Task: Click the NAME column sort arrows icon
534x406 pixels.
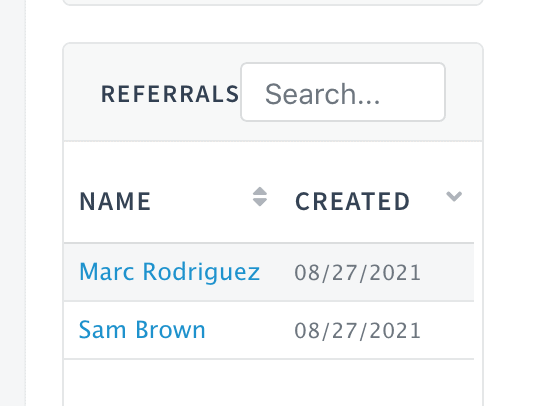Action: click(x=260, y=197)
